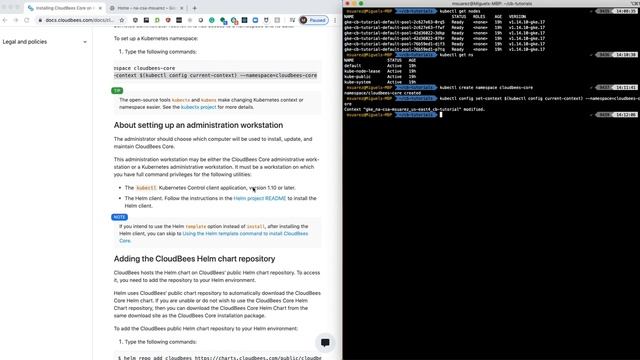Expand the Legal and policies section
The image size is (640, 360).
click(85, 42)
